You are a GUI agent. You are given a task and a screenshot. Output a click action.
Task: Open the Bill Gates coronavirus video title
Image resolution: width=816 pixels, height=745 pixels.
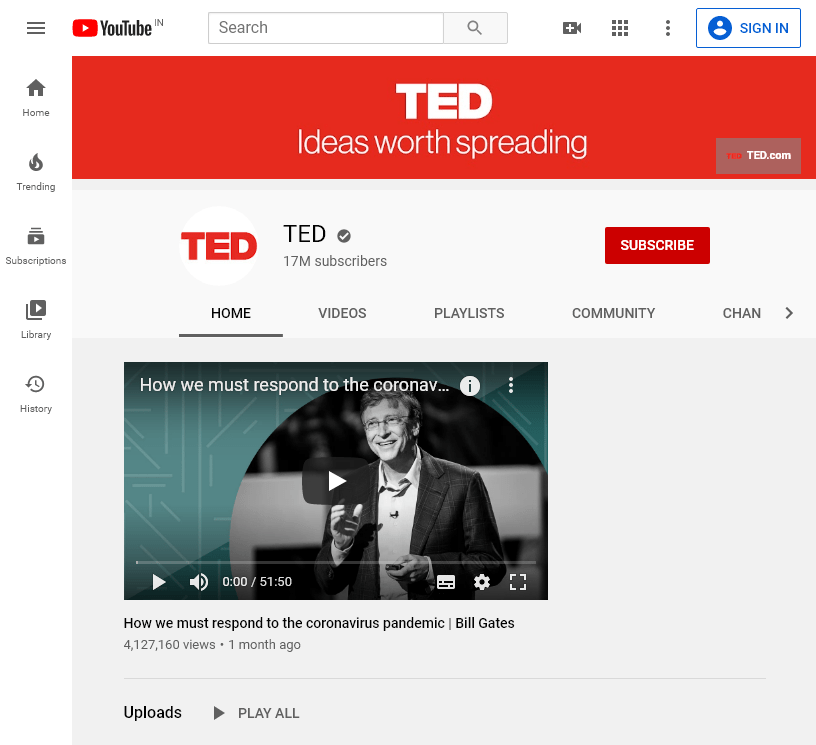[319, 623]
